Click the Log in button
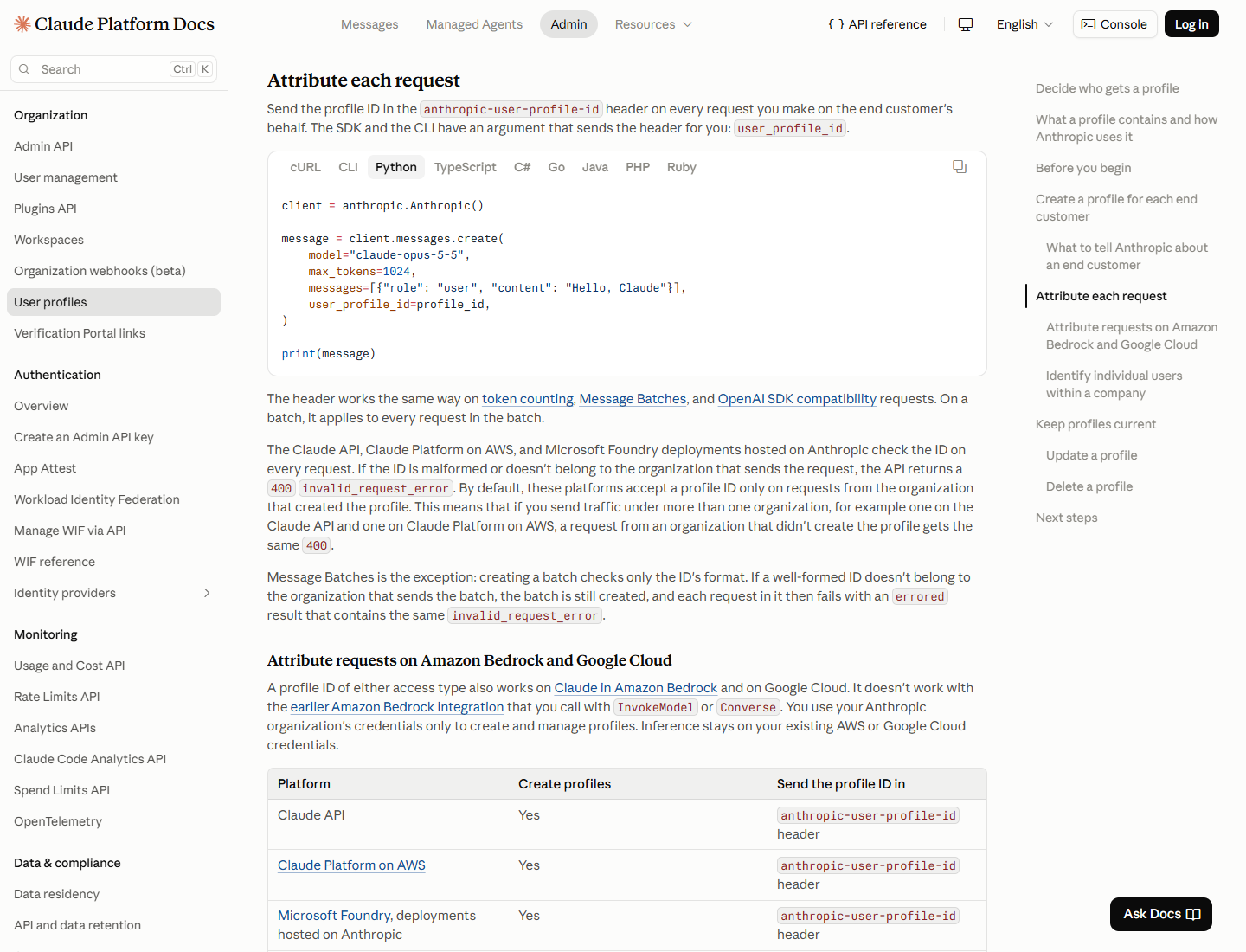The height and width of the screenshot is (952, 1246). click(x=1191, y=24)
